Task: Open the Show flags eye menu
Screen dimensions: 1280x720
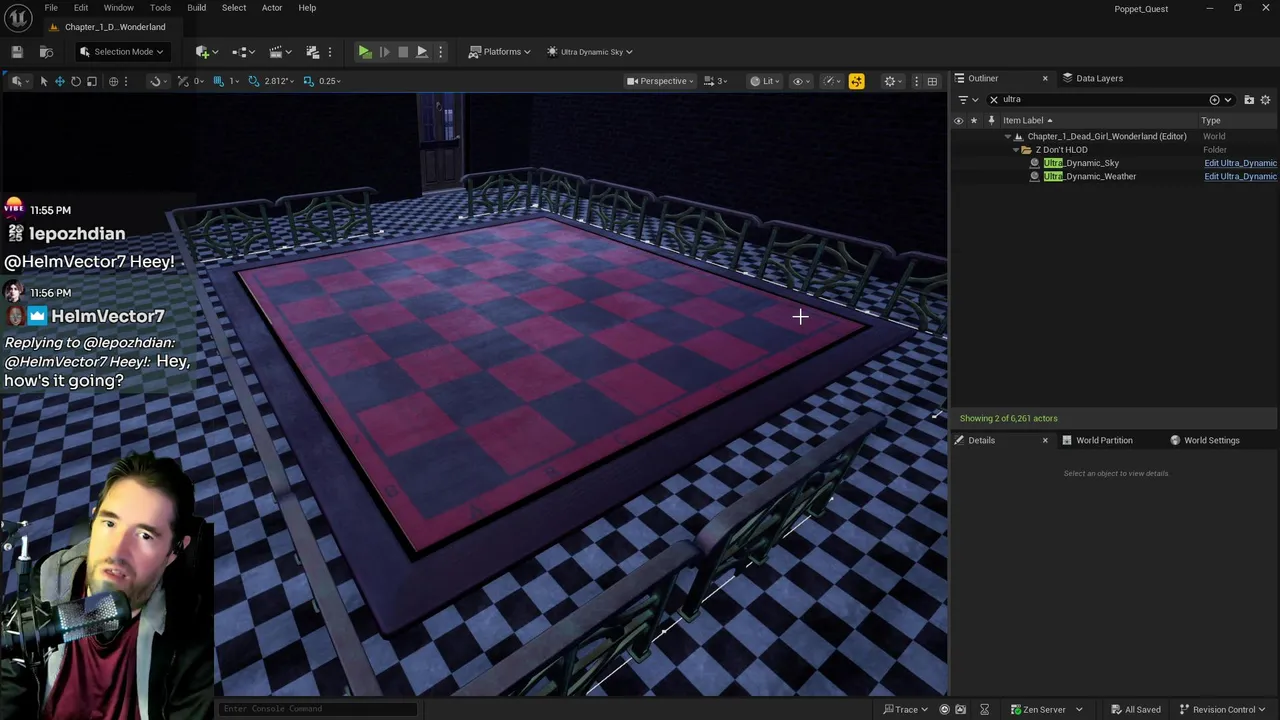Action: (799, 81)
